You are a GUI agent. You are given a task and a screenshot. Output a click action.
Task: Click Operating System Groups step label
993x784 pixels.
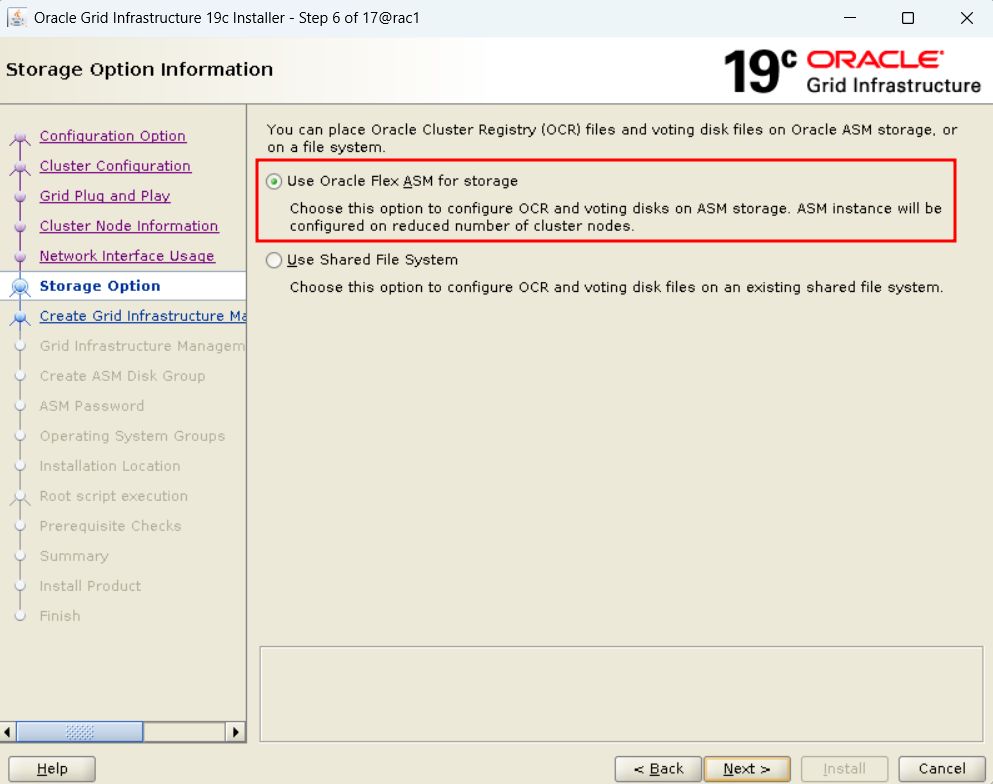(x=132, y=436)
